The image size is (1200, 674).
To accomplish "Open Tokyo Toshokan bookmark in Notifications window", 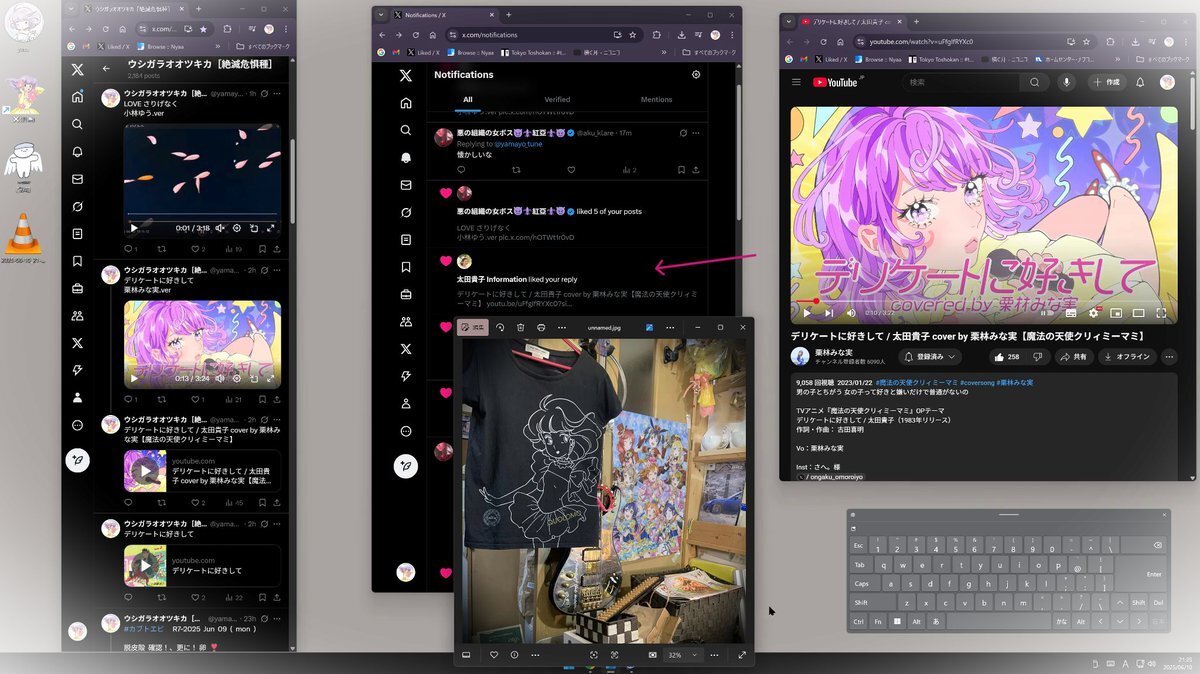I will click(x=534, y=52).
